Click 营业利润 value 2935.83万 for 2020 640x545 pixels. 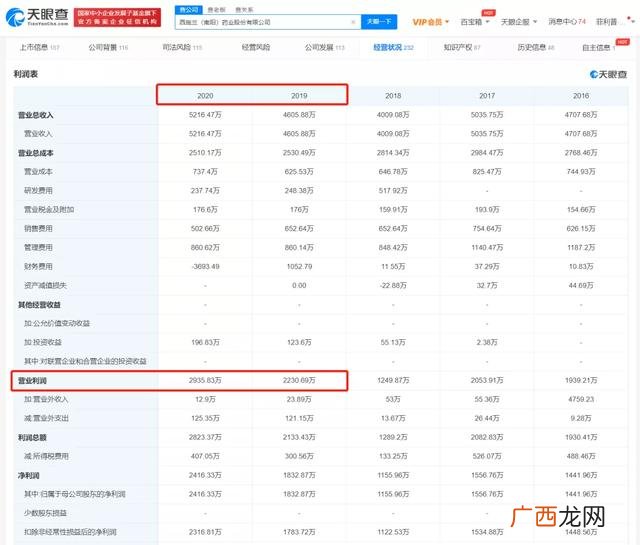pyautogui.click(x=205, y=380)
